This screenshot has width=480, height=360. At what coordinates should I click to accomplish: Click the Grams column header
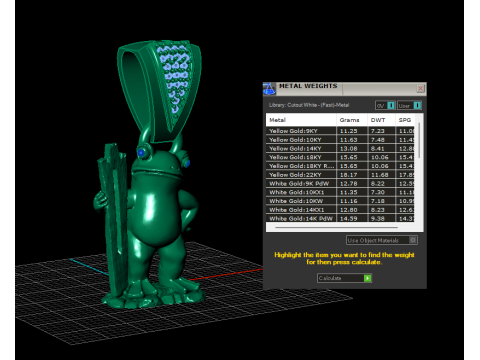coord(352,120)
